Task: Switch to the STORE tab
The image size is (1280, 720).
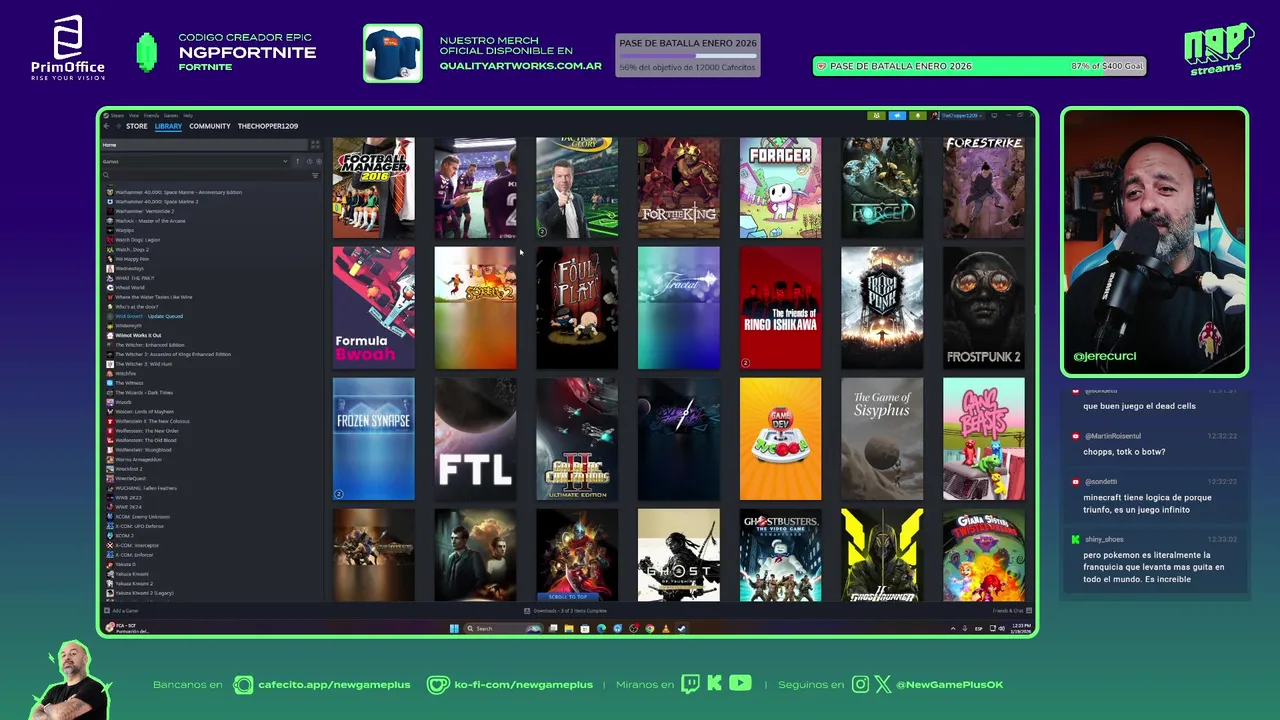Action: [137, 126]
